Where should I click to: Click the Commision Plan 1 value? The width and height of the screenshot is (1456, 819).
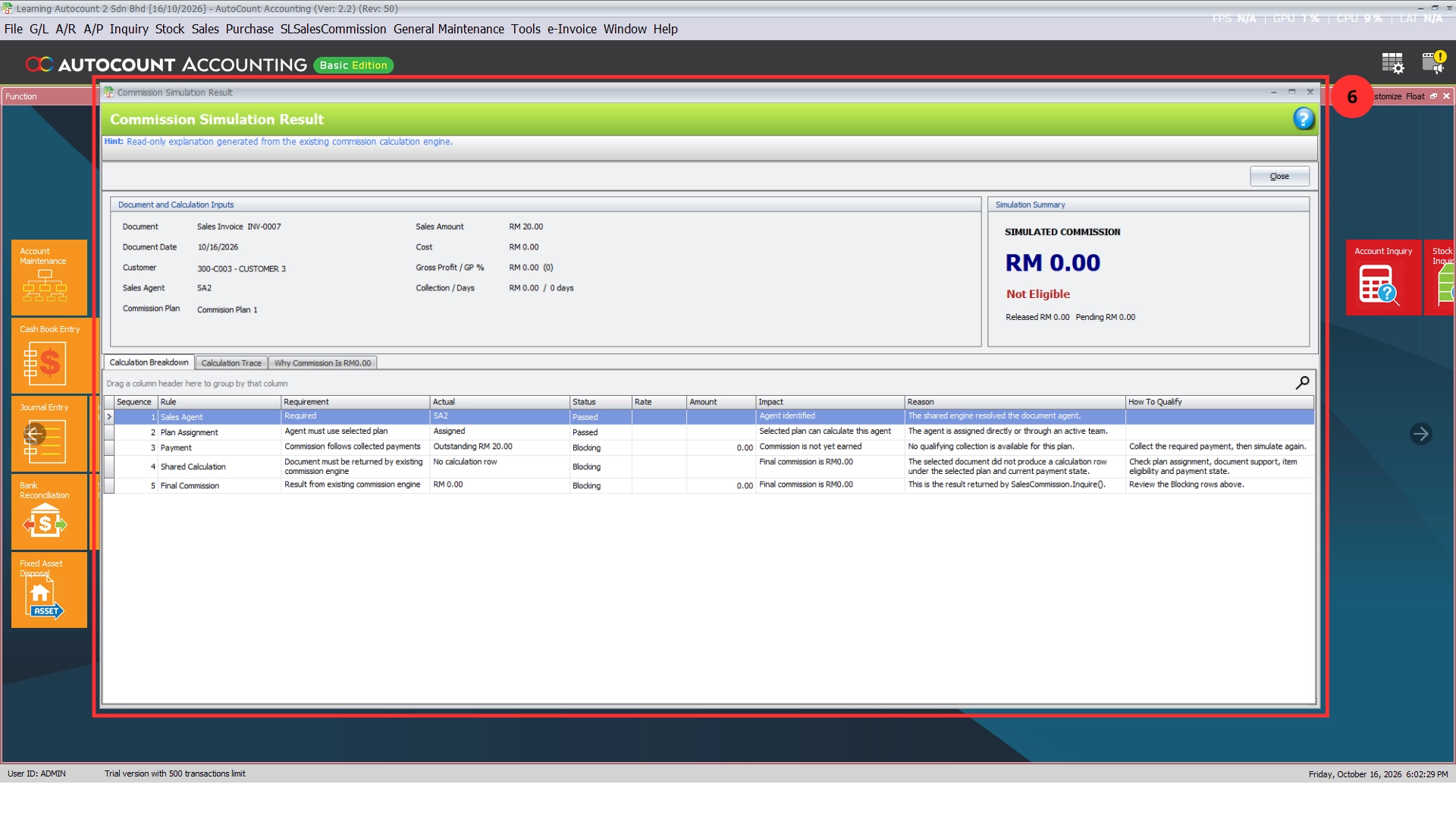(x=227, y=309)
